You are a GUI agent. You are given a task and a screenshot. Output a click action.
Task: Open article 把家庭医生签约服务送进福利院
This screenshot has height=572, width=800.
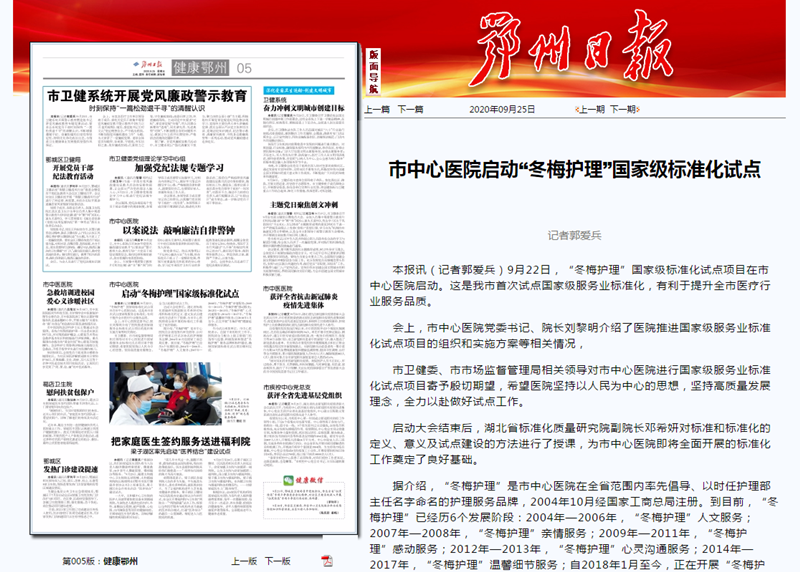coord(181,441)
